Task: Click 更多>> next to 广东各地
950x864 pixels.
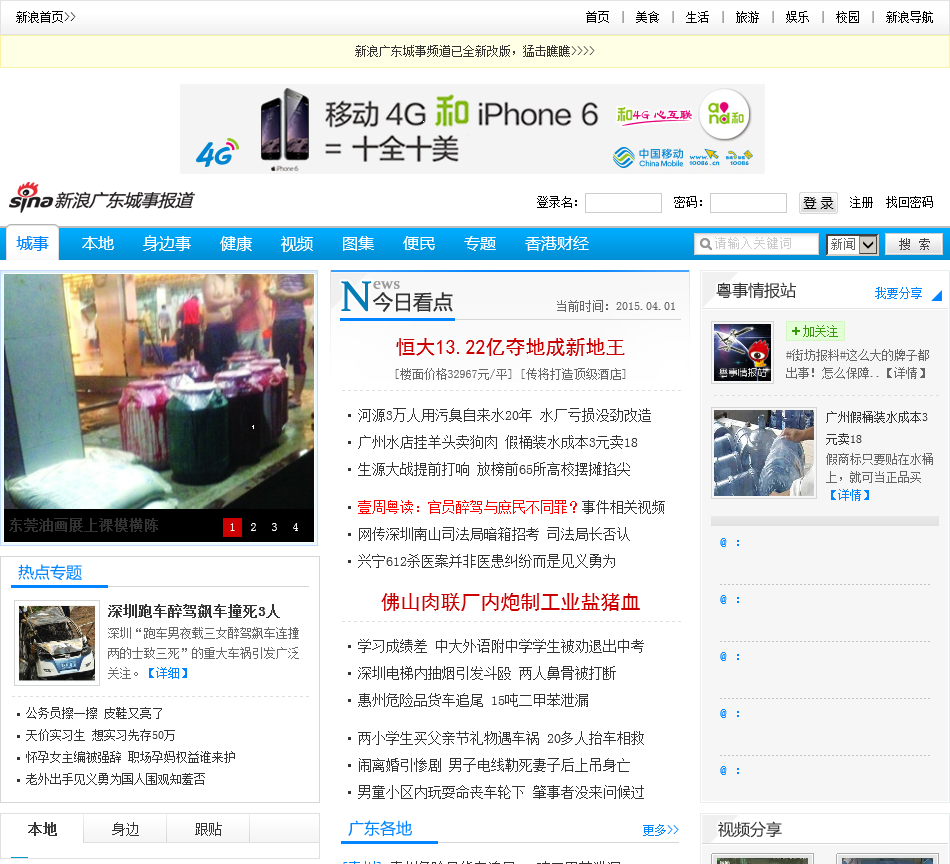Action: pos(660,830)
